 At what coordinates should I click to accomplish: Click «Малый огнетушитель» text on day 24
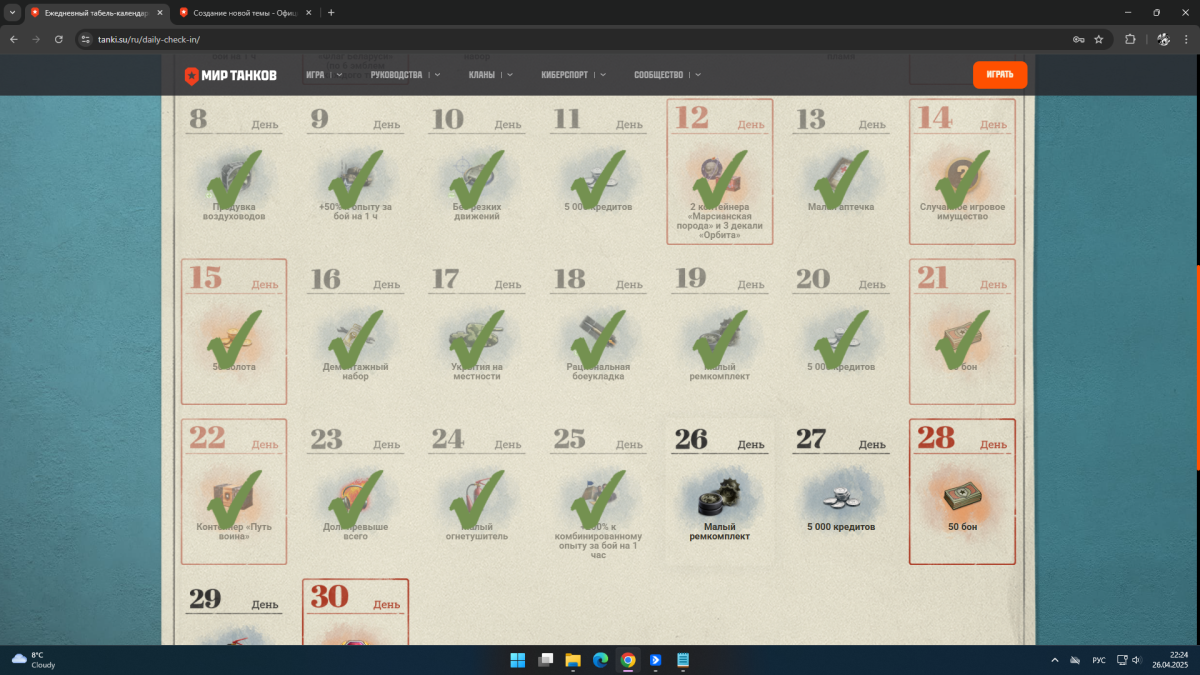[x=477, y=531]
